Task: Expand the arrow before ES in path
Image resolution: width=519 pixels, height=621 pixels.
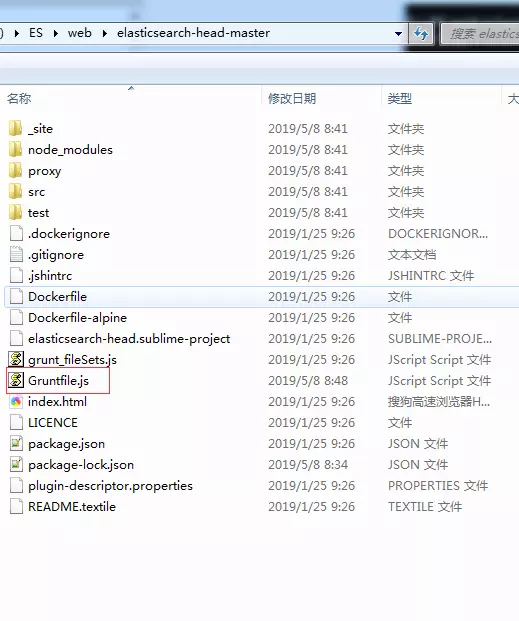Action: pos(17,34)
